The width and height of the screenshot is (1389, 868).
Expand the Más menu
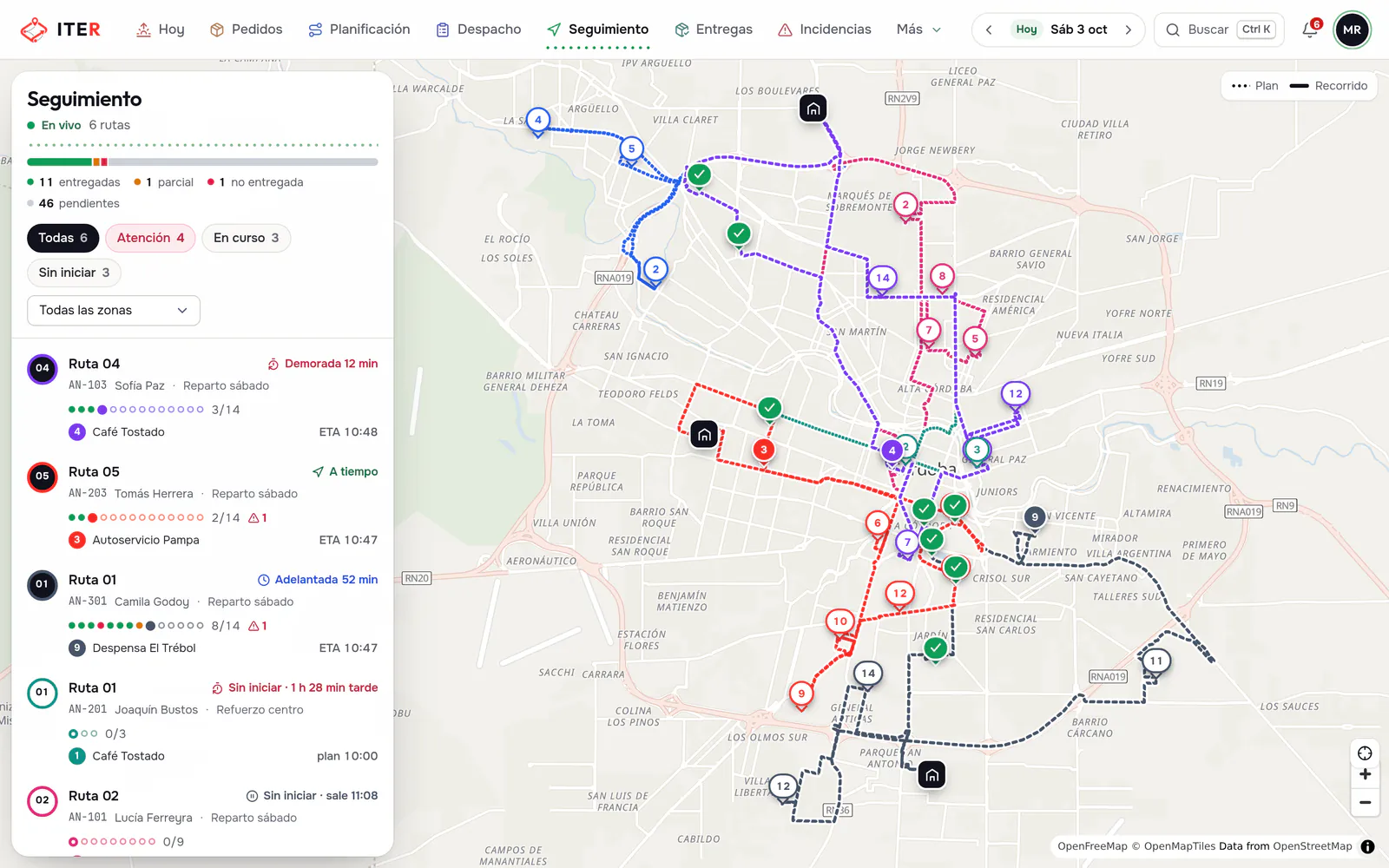coord(919,30)
